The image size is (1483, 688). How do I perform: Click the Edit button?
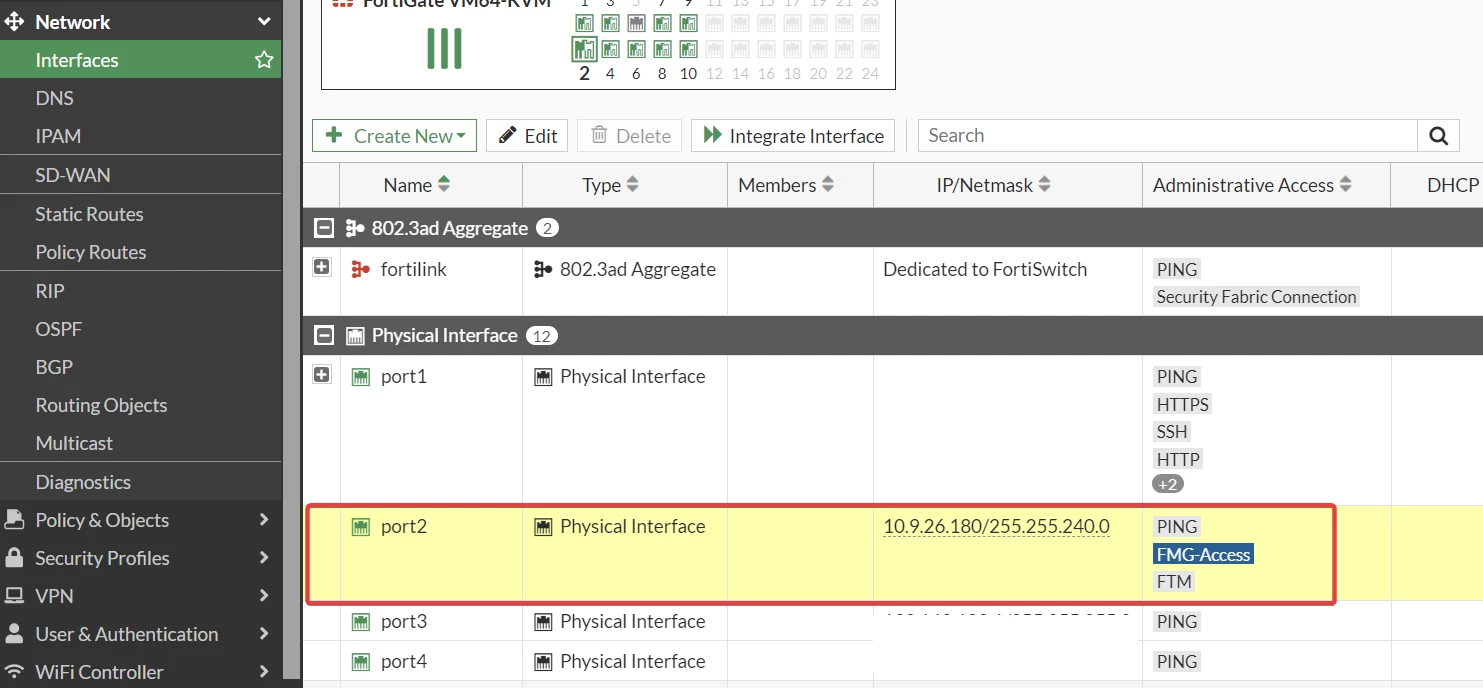click(527, 136)
